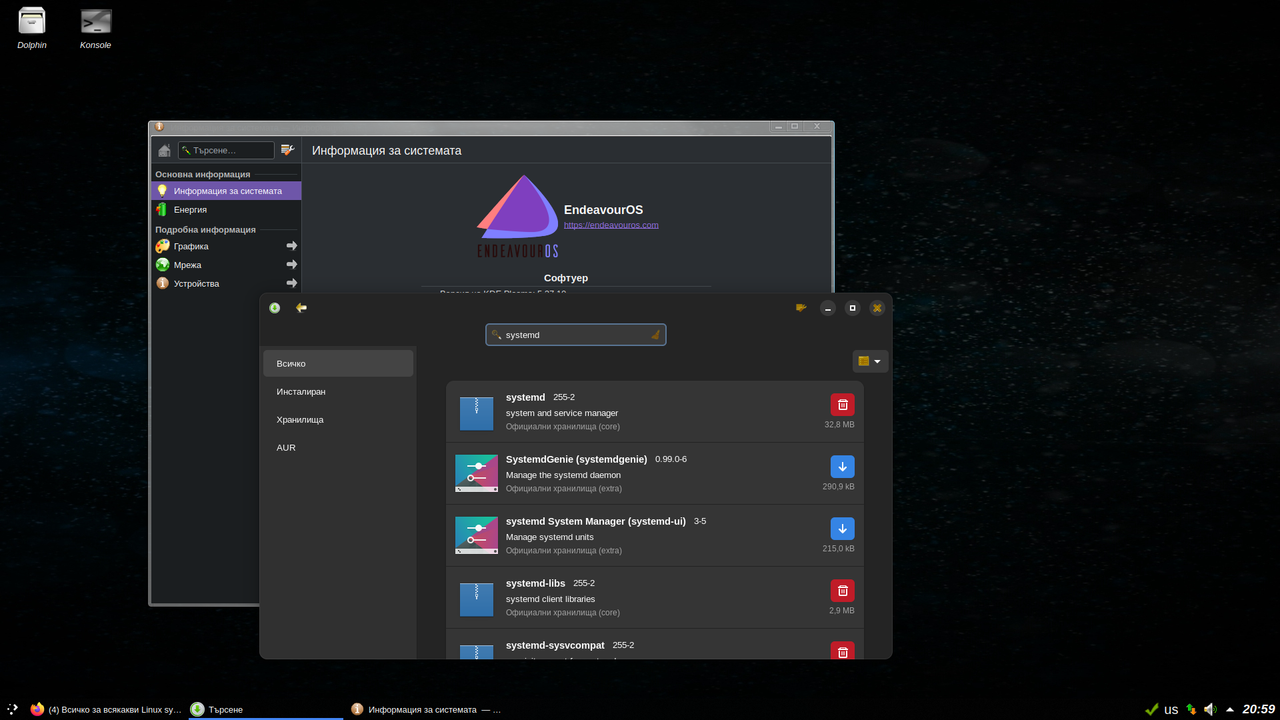Remove systemd-libs with the red trash button
Screen dimensions: 1280x720
tap(842, 590)
